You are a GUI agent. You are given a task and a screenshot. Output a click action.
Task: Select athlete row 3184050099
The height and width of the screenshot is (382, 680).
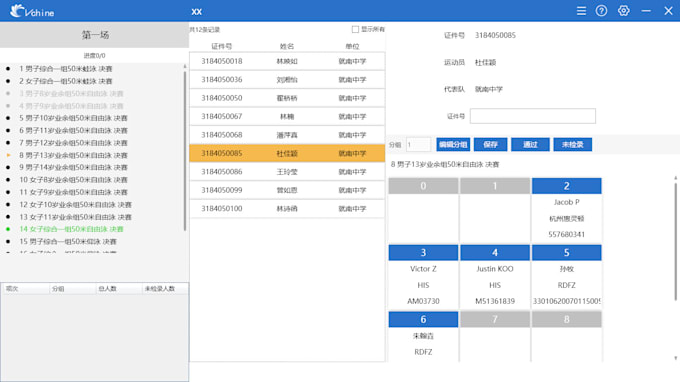click(287, 190)
